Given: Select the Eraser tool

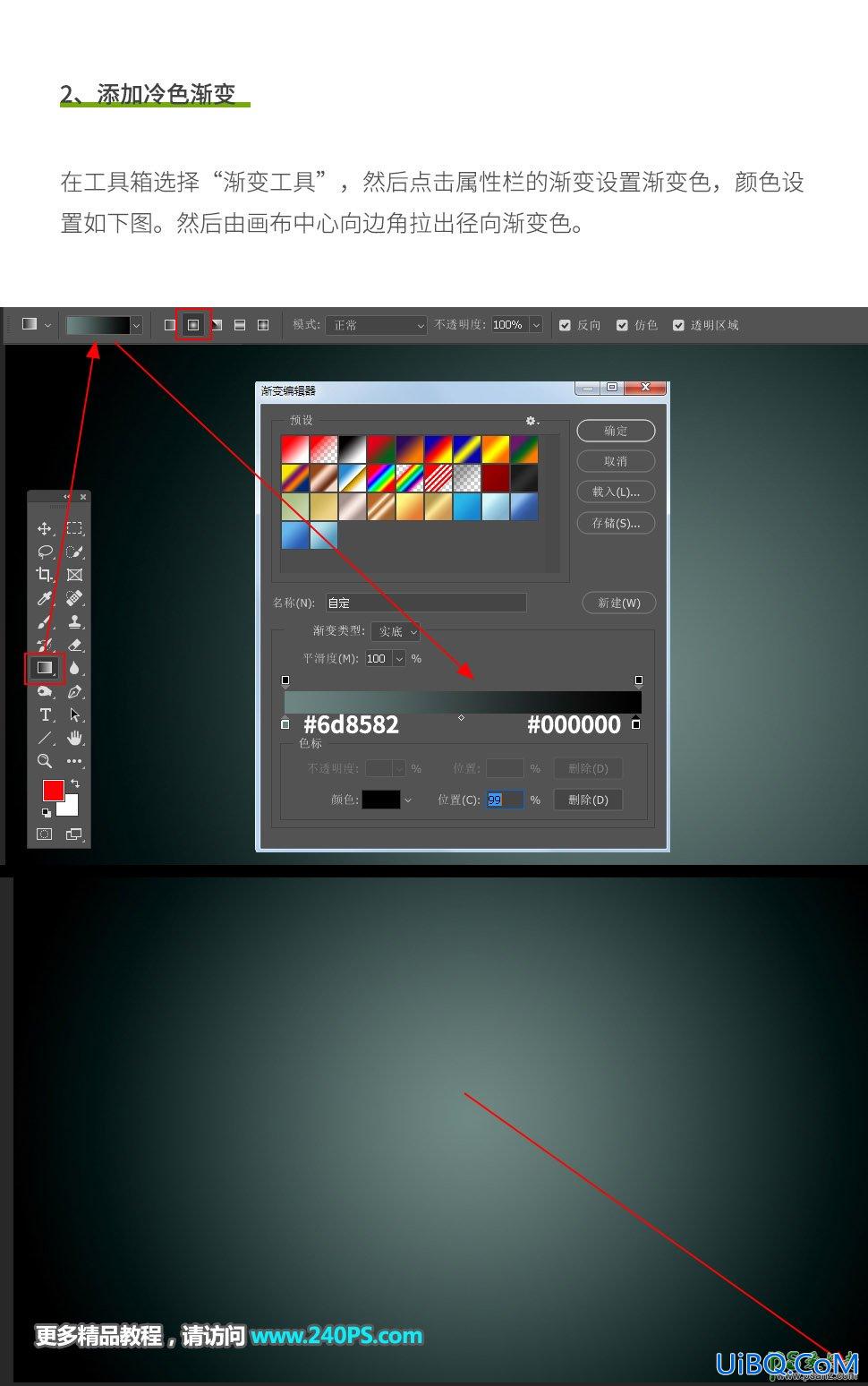Looking at the screenshot, I should (x=74, y=645).
